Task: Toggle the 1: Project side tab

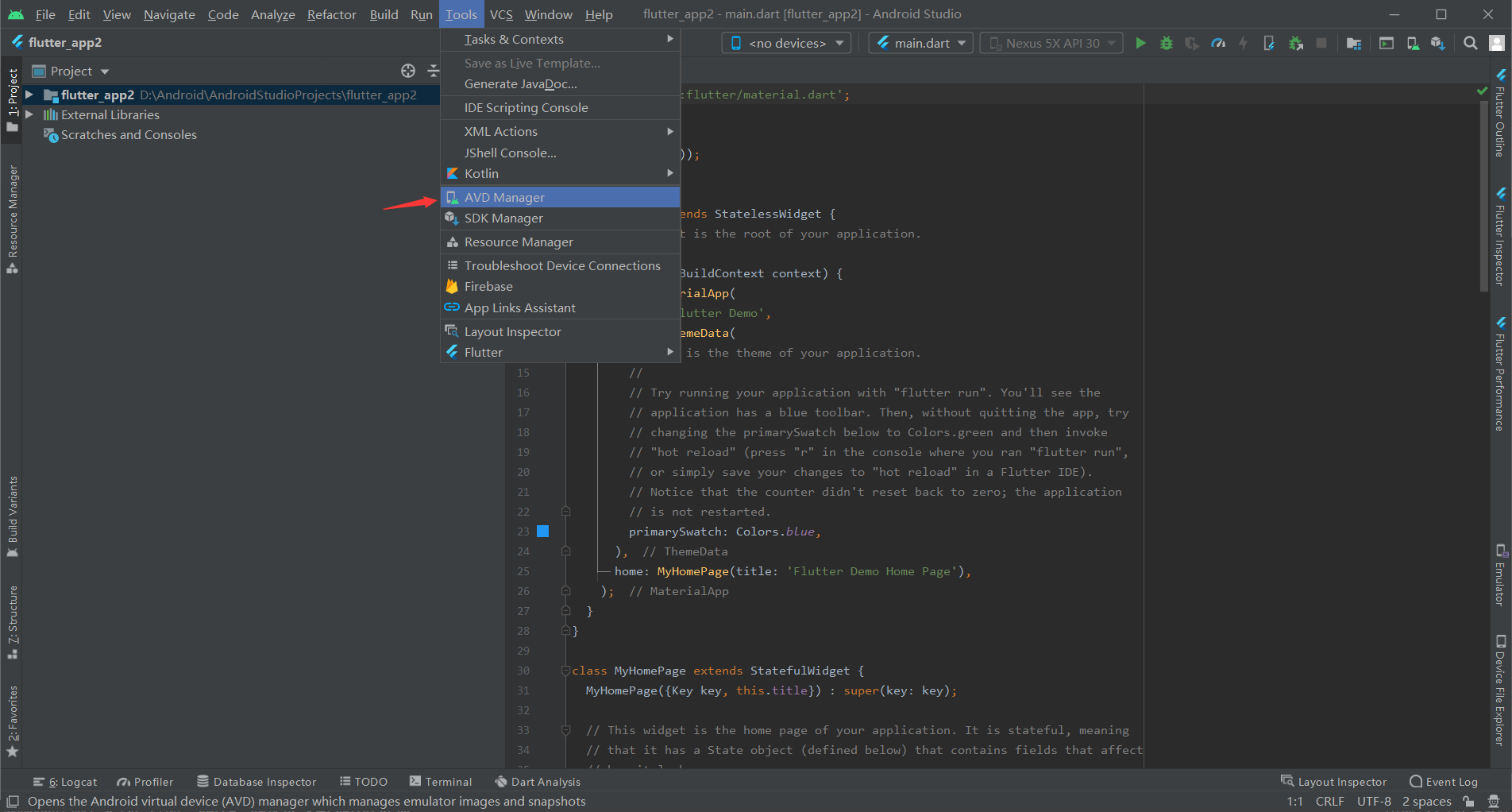Action: pos(12,99)
